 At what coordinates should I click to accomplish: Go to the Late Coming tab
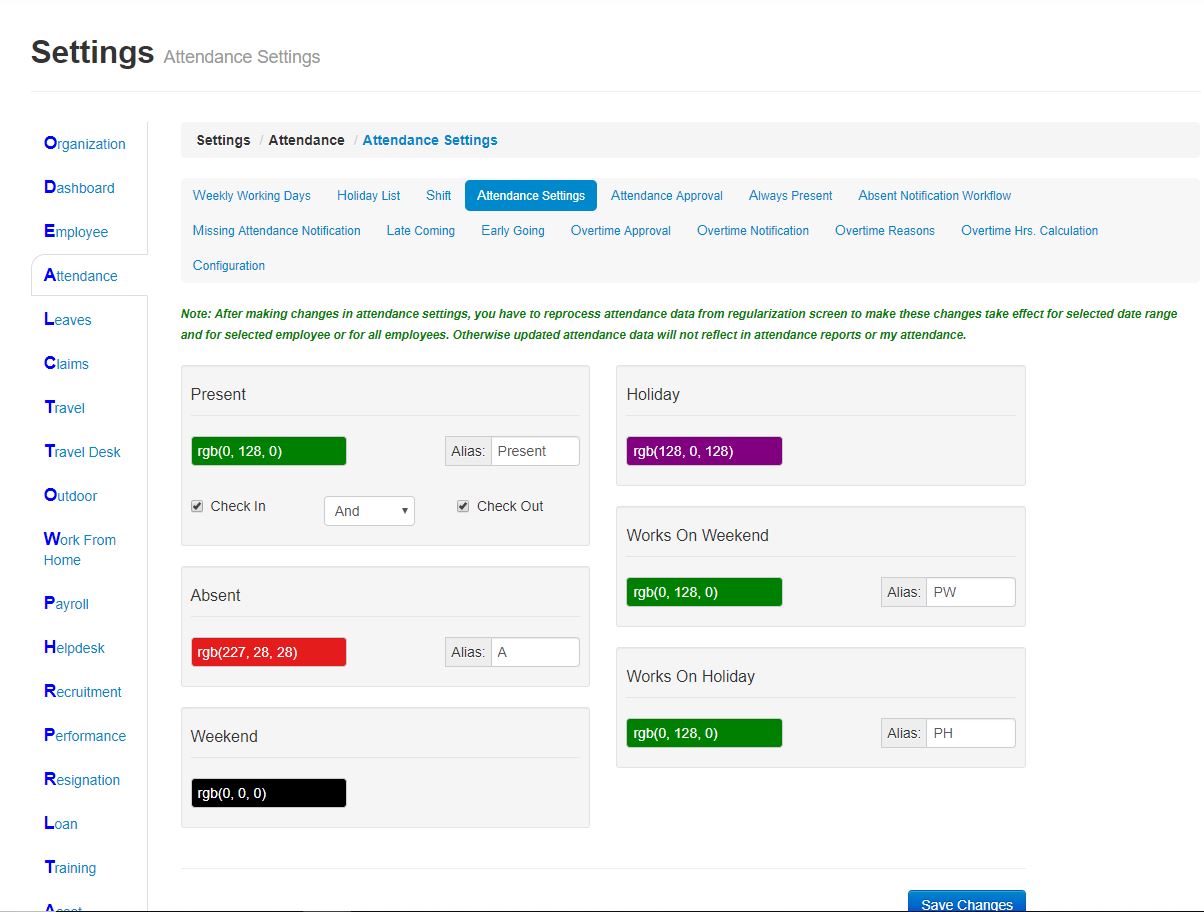(x=420, y=231)
